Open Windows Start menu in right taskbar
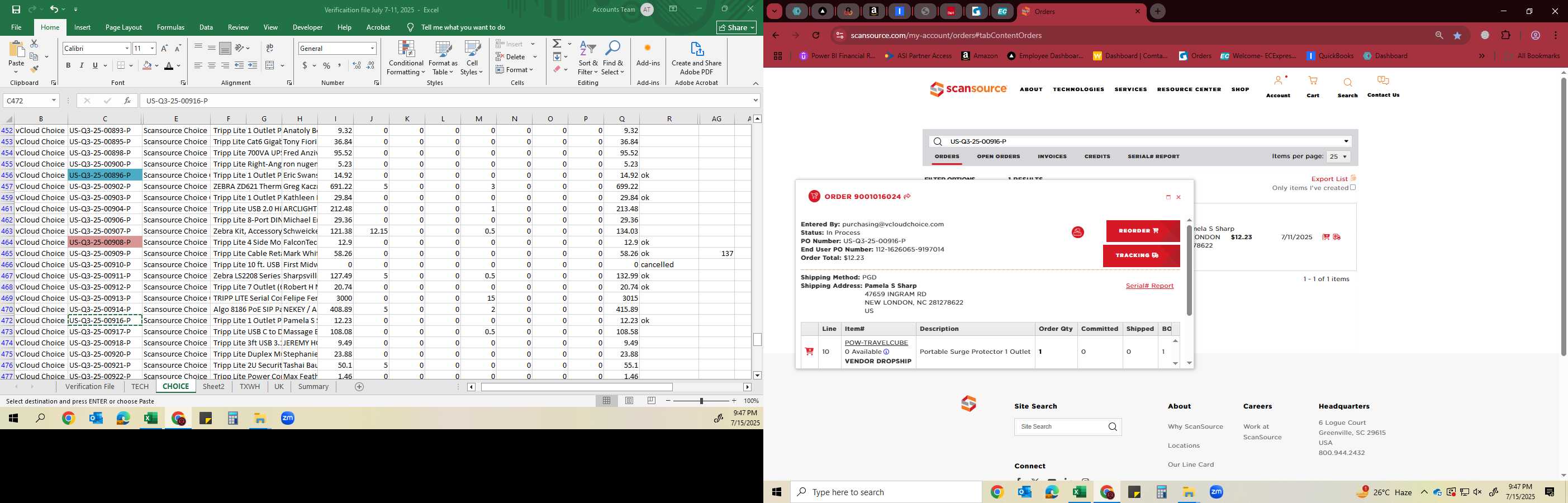 pyautogui.click(x=777, y=492)
